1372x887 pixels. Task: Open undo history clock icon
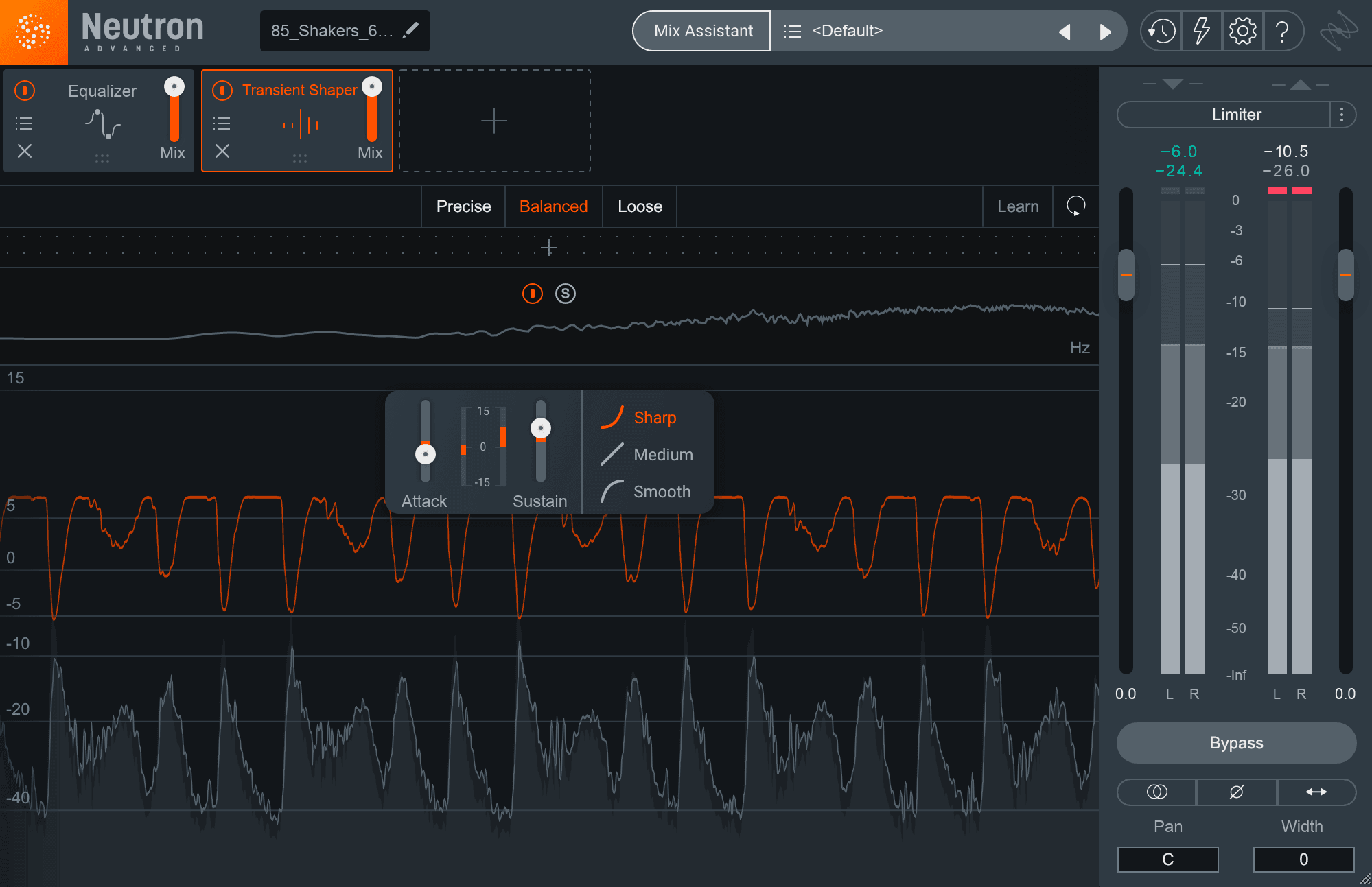click(1161, 31)
